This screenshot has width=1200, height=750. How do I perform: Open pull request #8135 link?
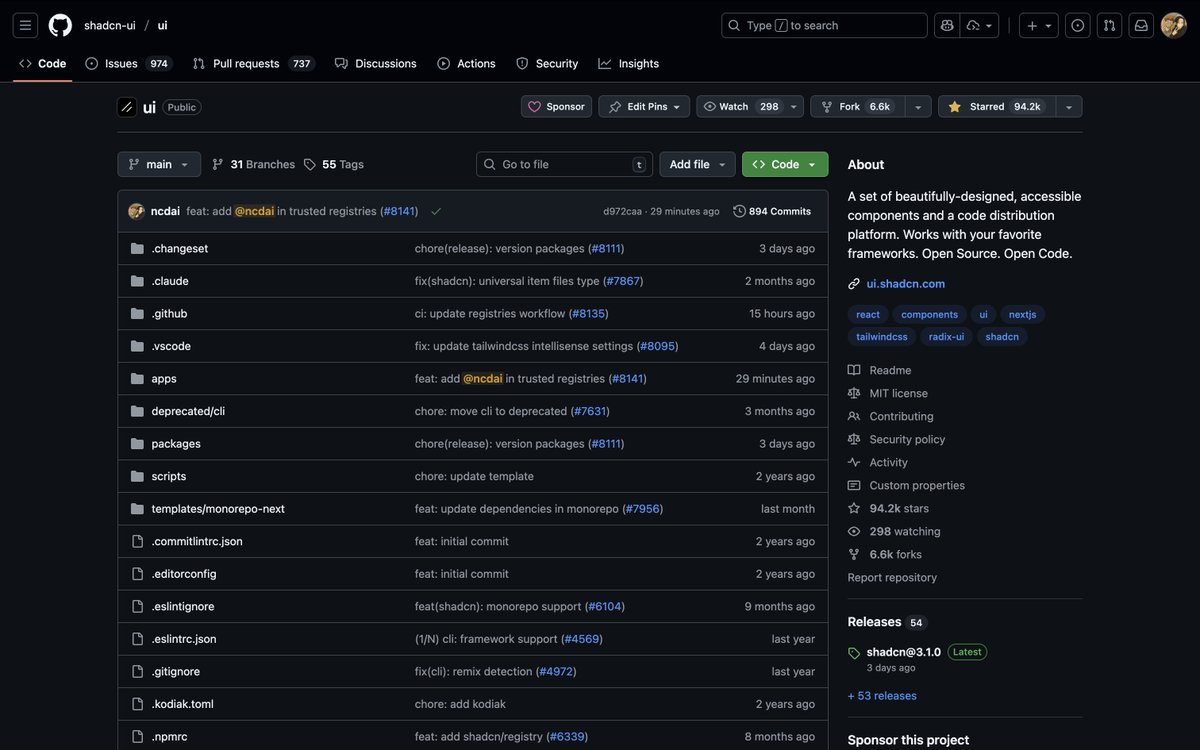click(588, 313)
